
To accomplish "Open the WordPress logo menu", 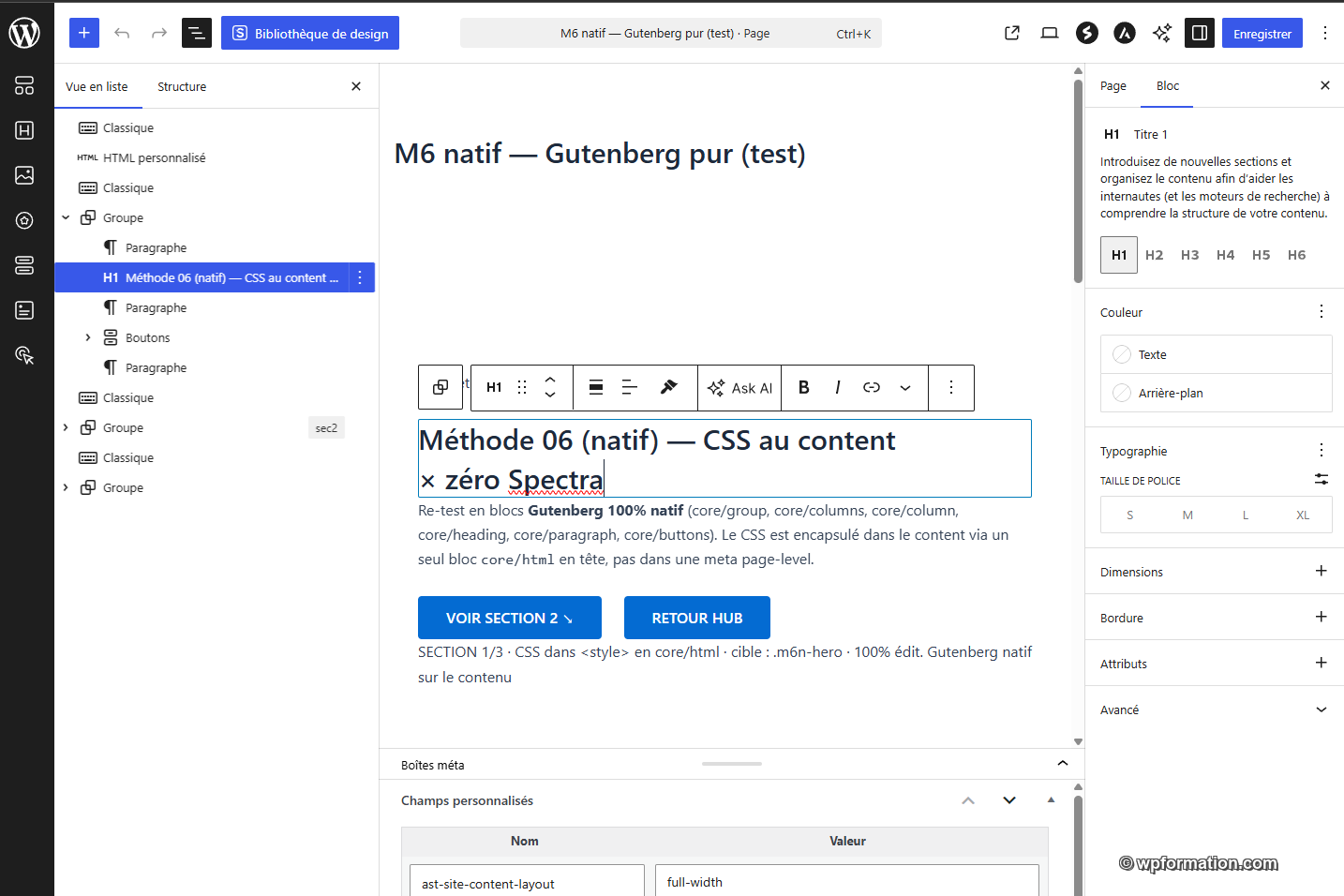I will [x=24, y=33].
